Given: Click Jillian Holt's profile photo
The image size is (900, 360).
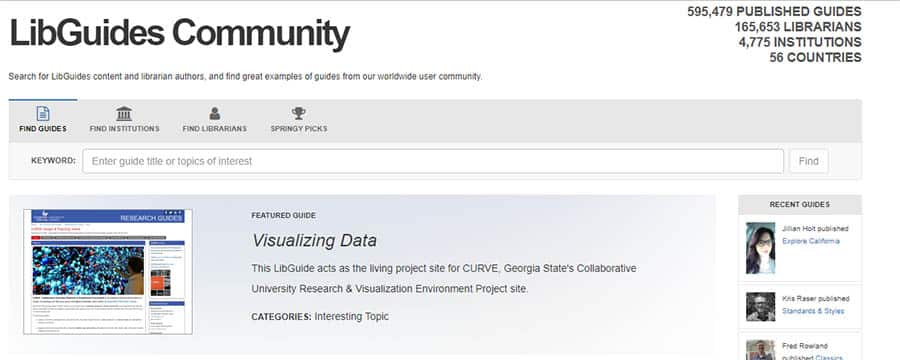Looking at the screenshot, I should [761, 248].
